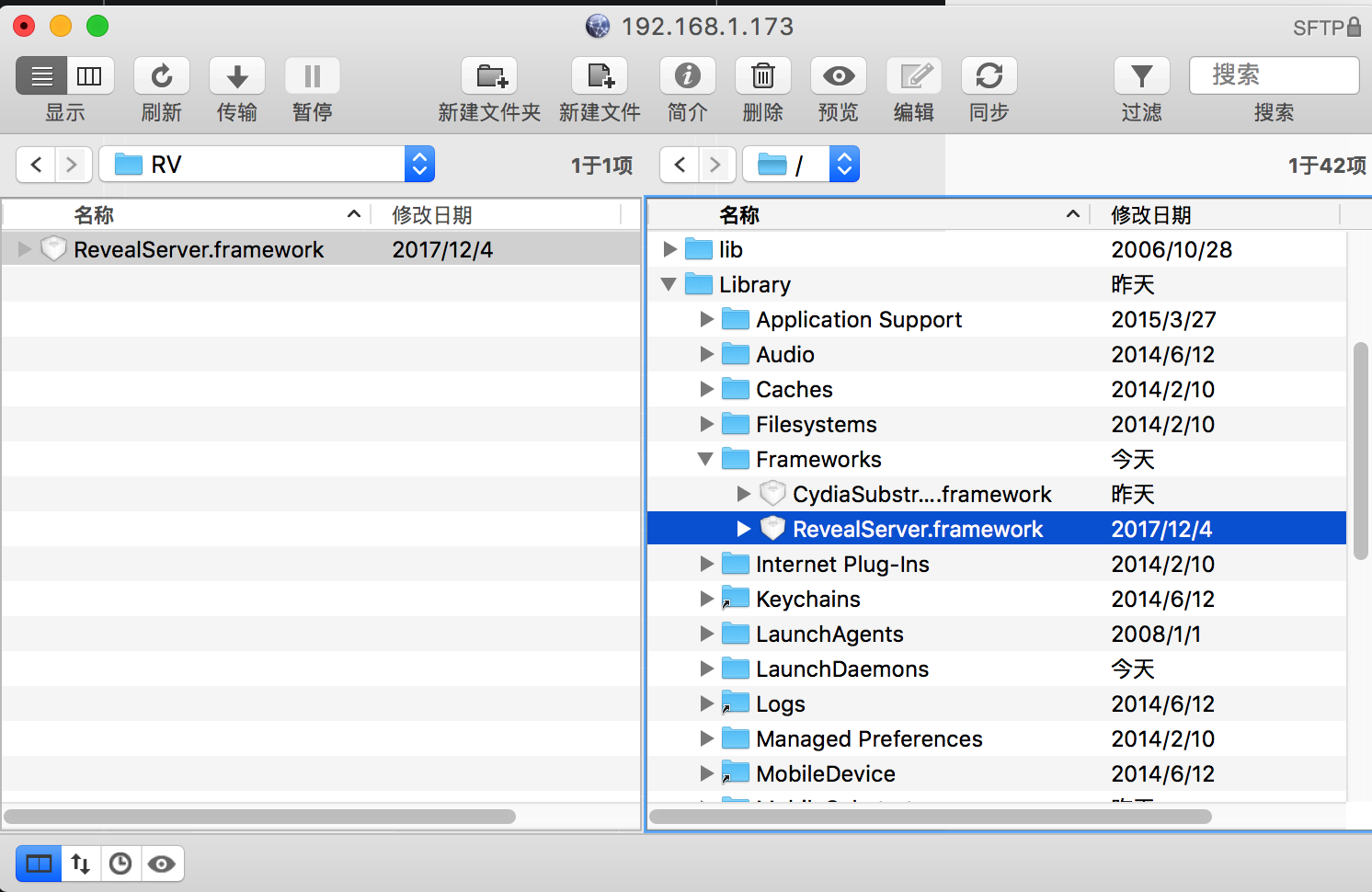This screenshot has width=1372, height=892.
Task: Collapse the Library folder
Action: (669, 284)
